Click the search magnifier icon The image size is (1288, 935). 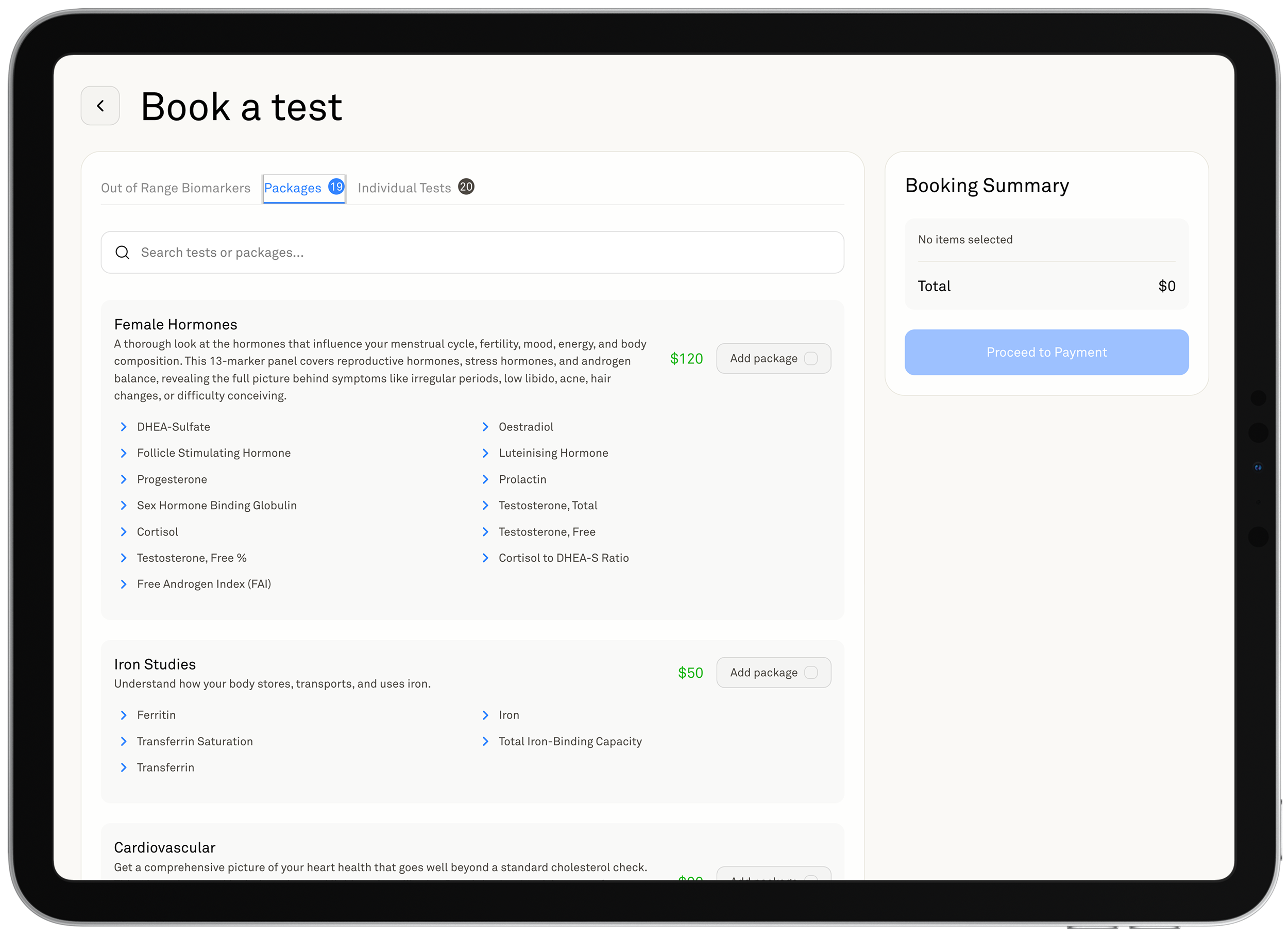122,252
